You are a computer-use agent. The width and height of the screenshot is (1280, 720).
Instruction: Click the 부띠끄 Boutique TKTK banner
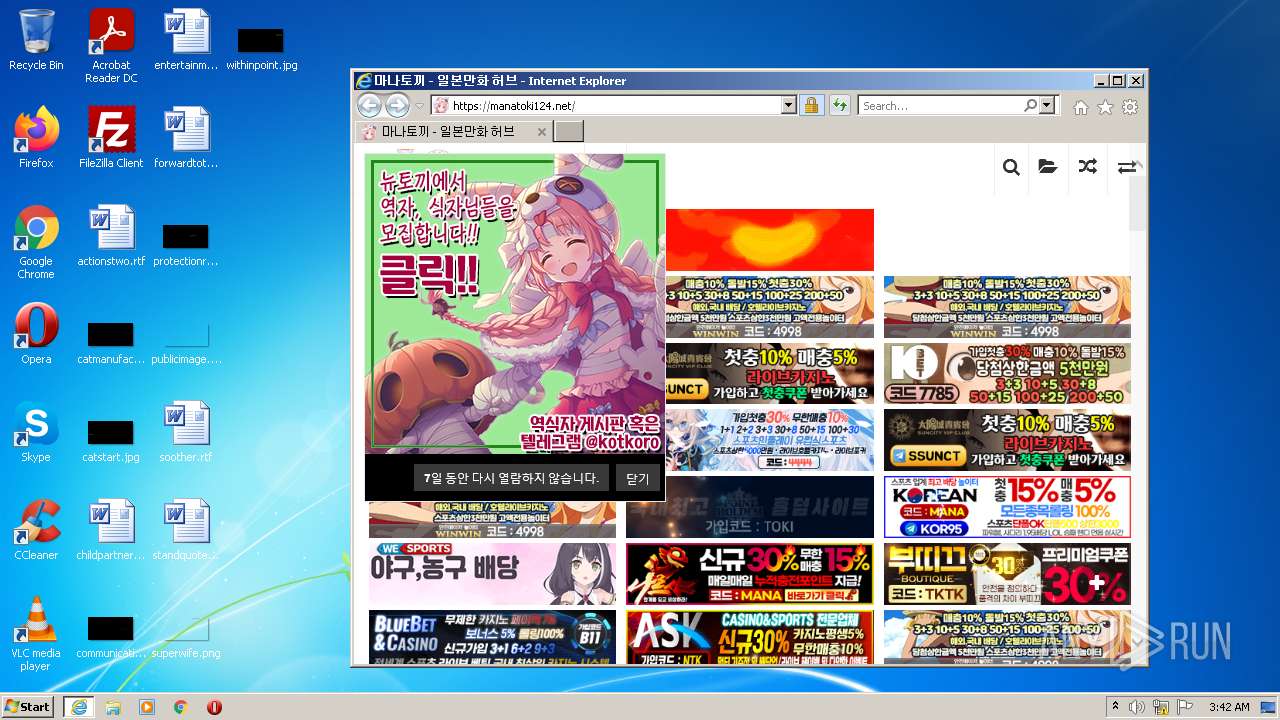(1007, 574)
